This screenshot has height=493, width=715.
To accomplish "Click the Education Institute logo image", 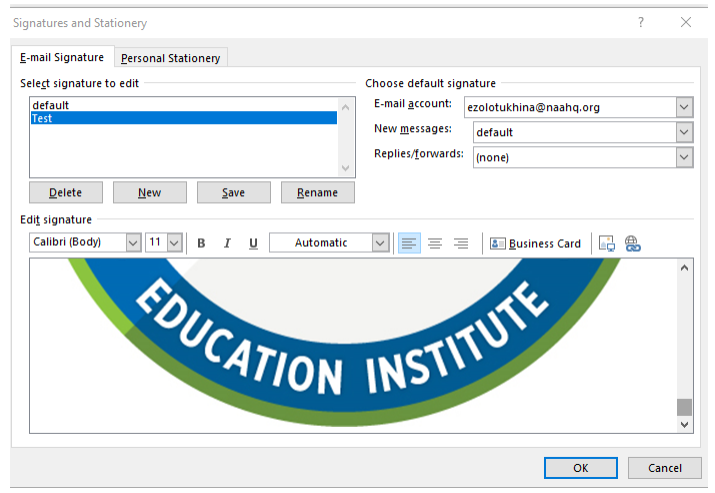I will (345, 342).
